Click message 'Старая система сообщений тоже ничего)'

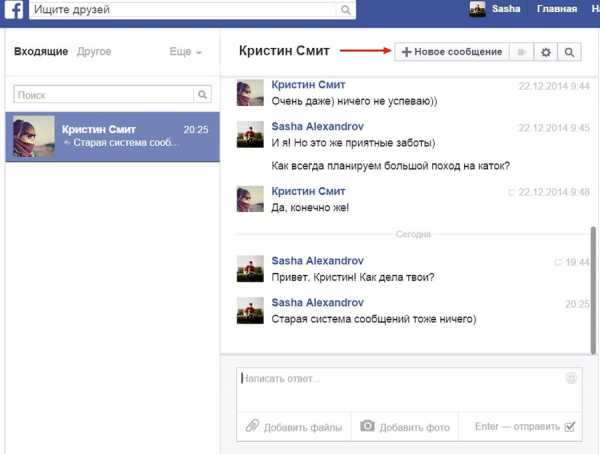(374, 319)
